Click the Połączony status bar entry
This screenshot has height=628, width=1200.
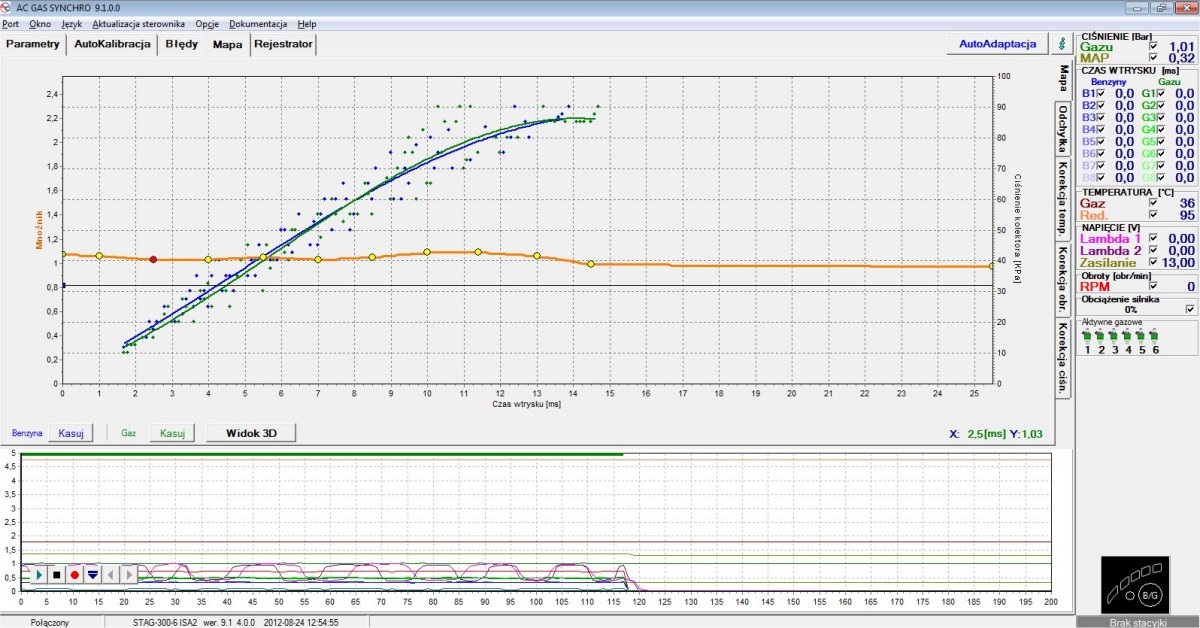50,621
